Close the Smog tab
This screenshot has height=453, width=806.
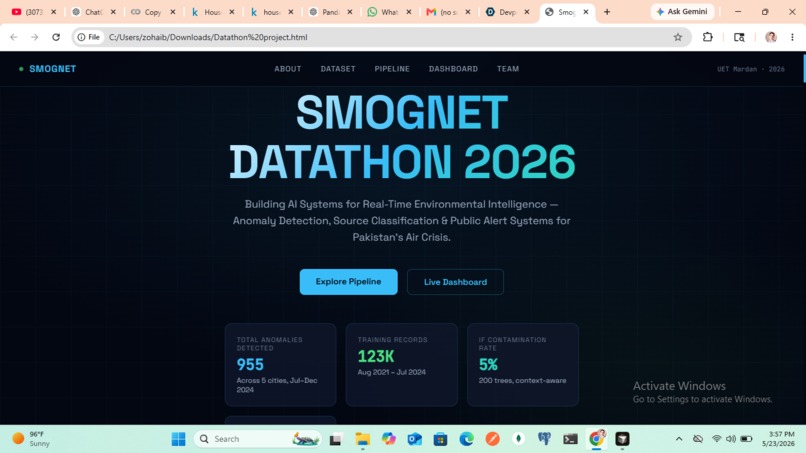[x=585, y=12]
